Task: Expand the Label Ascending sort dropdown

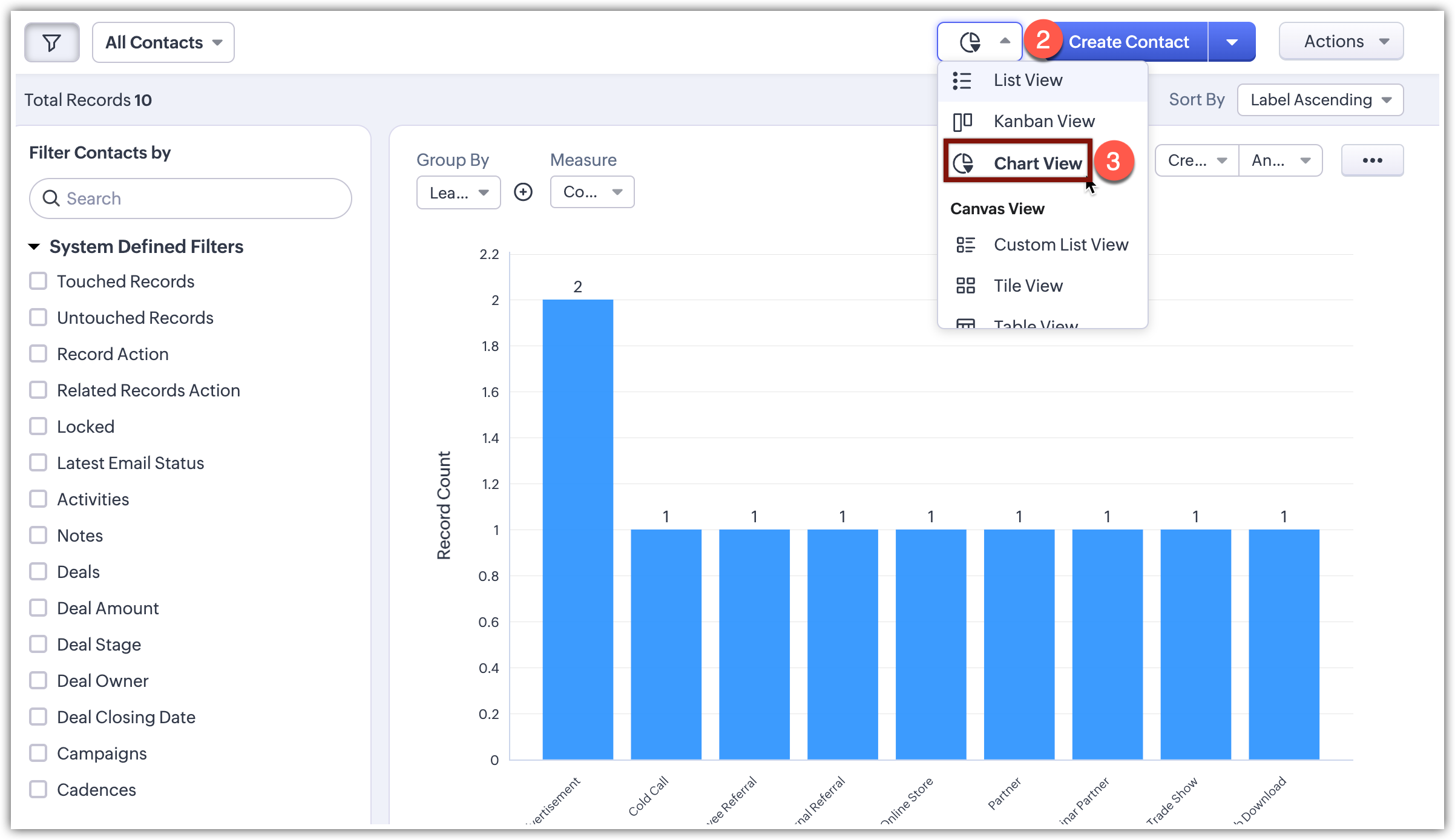Action: click(1320, 100)
